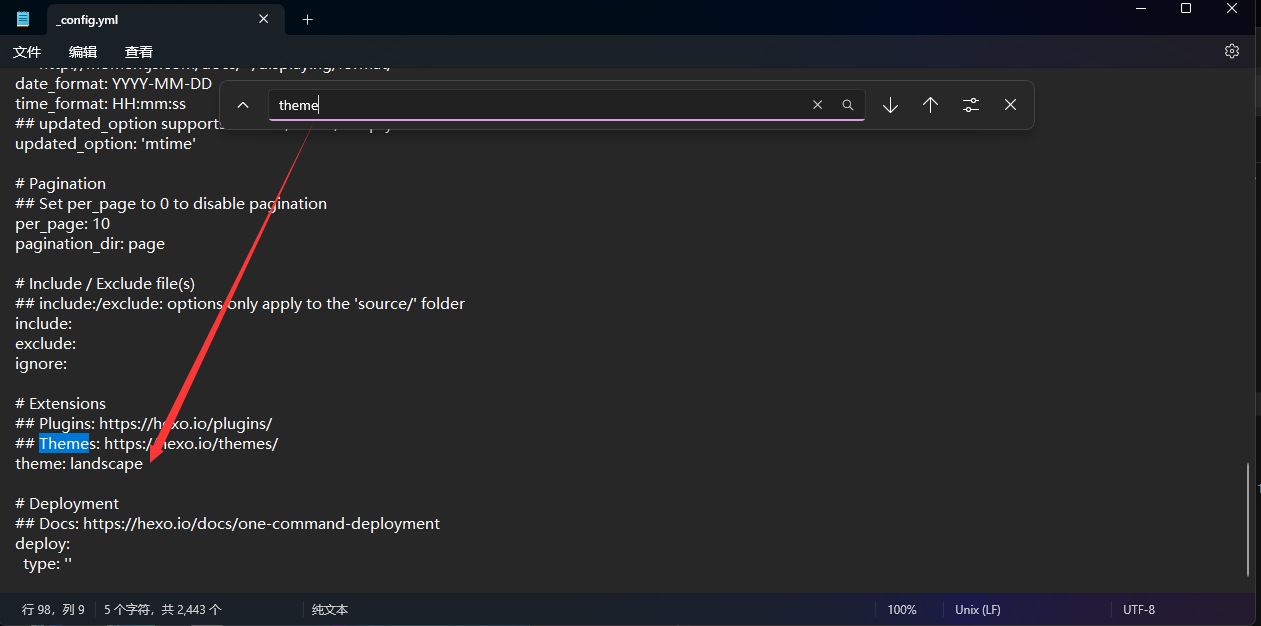Find next match with down arrow
1261x626 pixels.
[890, 105]
